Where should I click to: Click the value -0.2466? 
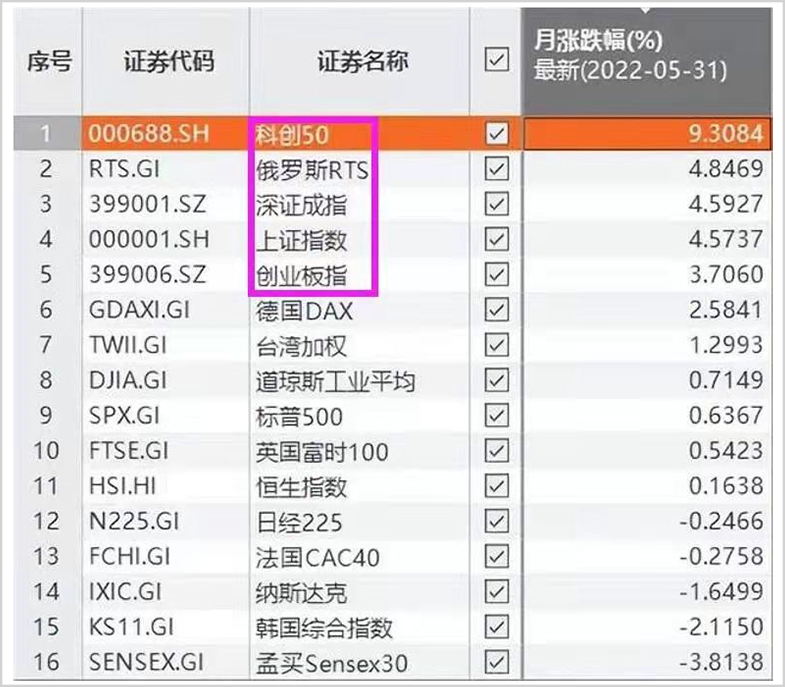click(721, 521)
